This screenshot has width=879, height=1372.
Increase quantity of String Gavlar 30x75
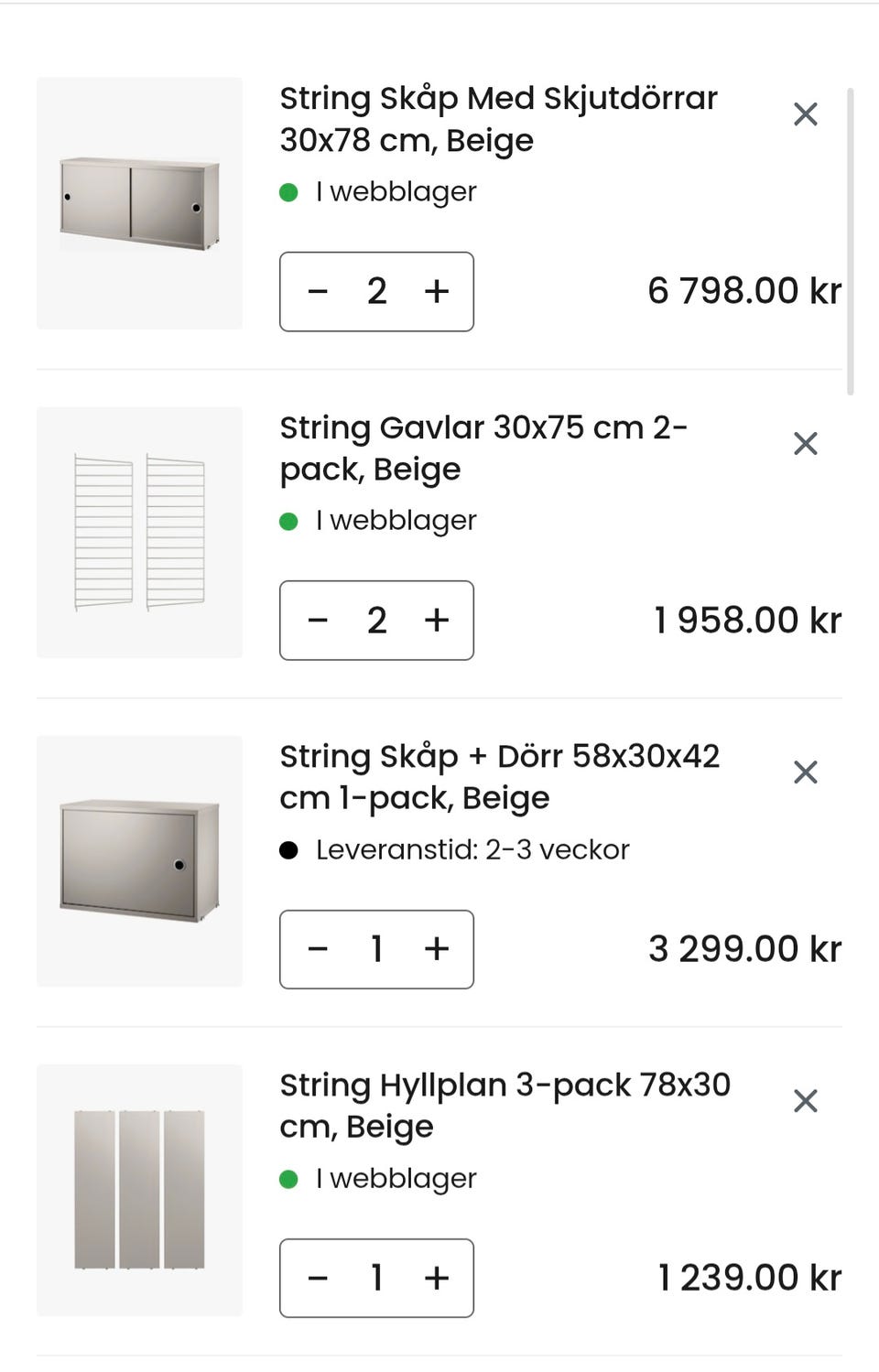point(437,621)
